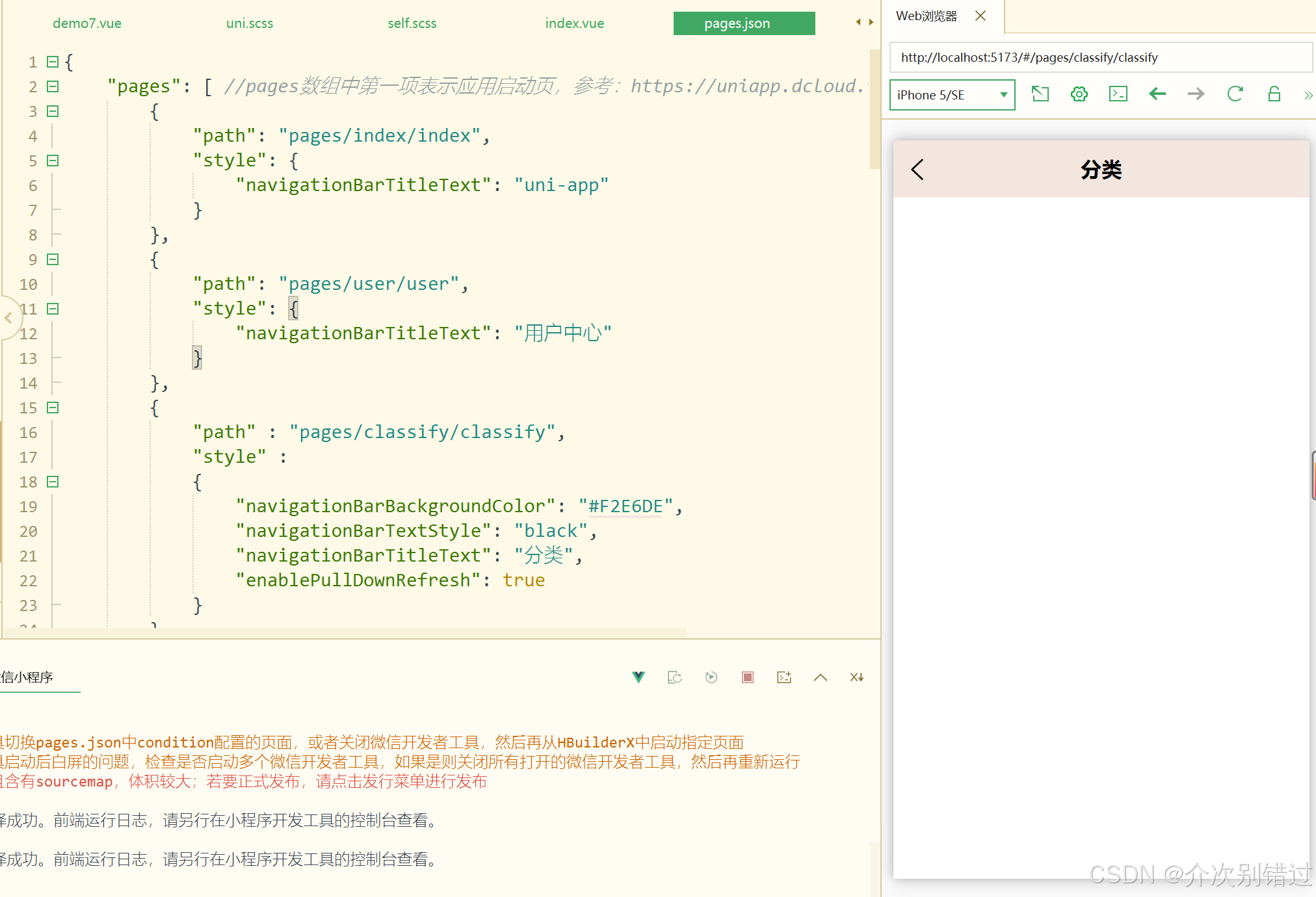Navigate forward with browser right arrow
This screenshot has width=1316, height=897.
pyautogui.click(x=1196, y=94)
